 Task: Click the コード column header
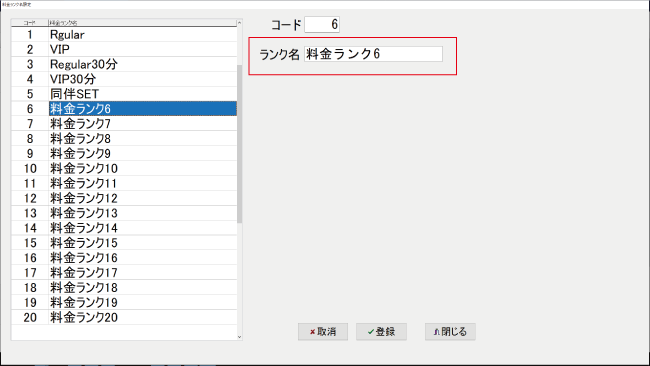[30, 23]
